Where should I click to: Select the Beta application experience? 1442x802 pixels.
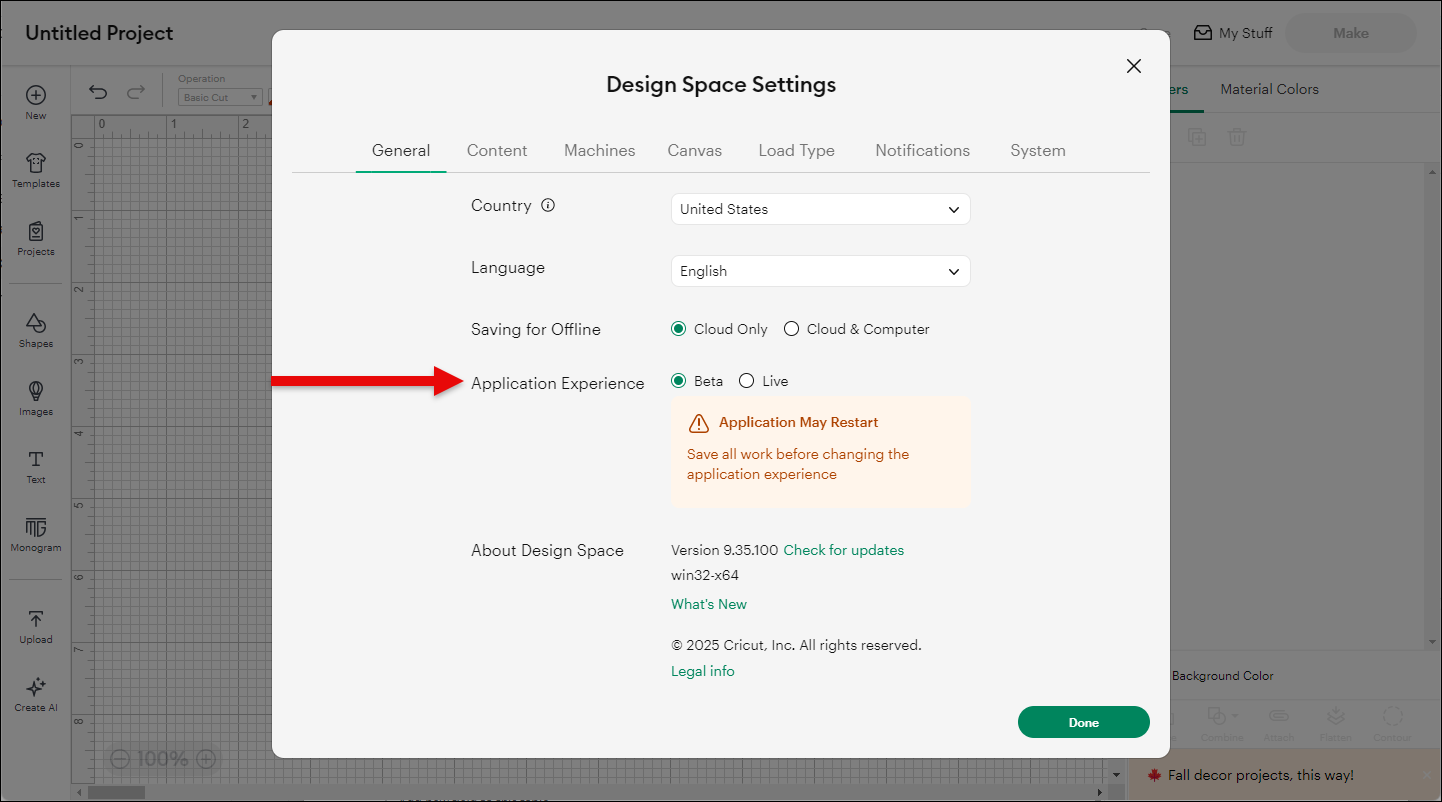click(679, 380)
